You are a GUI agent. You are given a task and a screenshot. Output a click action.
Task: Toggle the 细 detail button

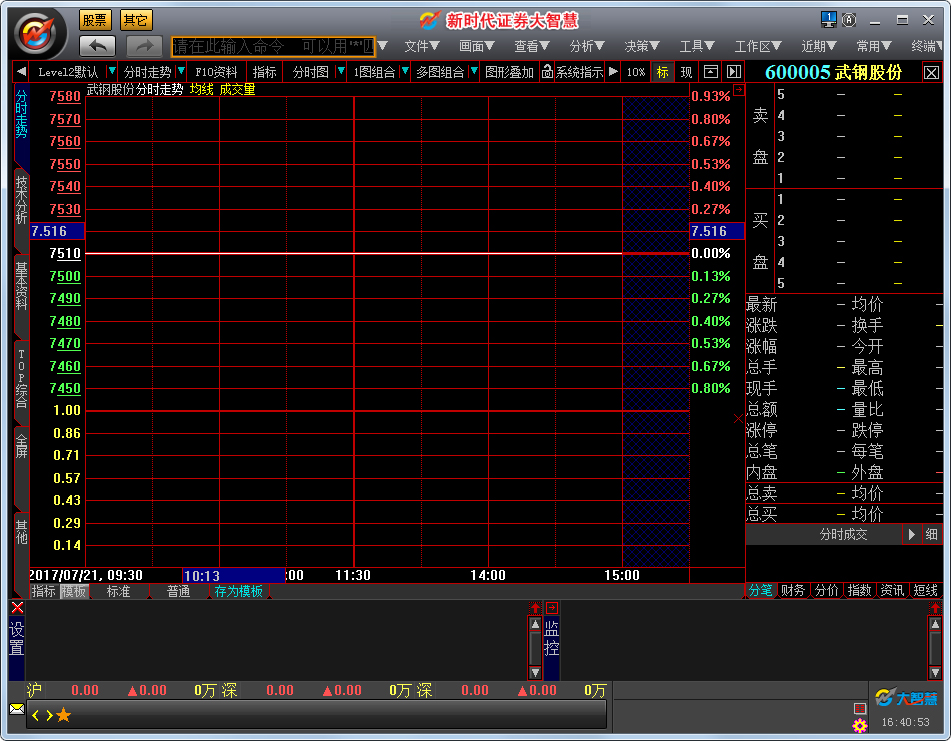pyautogui.click(x=932, y=534)
